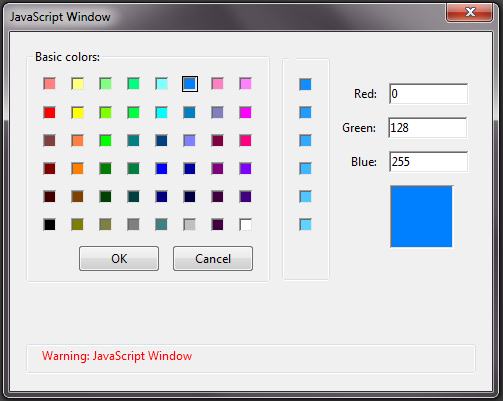
Task: Select the topmost shade in the blue shade column
Action: [x=305, y=84]
